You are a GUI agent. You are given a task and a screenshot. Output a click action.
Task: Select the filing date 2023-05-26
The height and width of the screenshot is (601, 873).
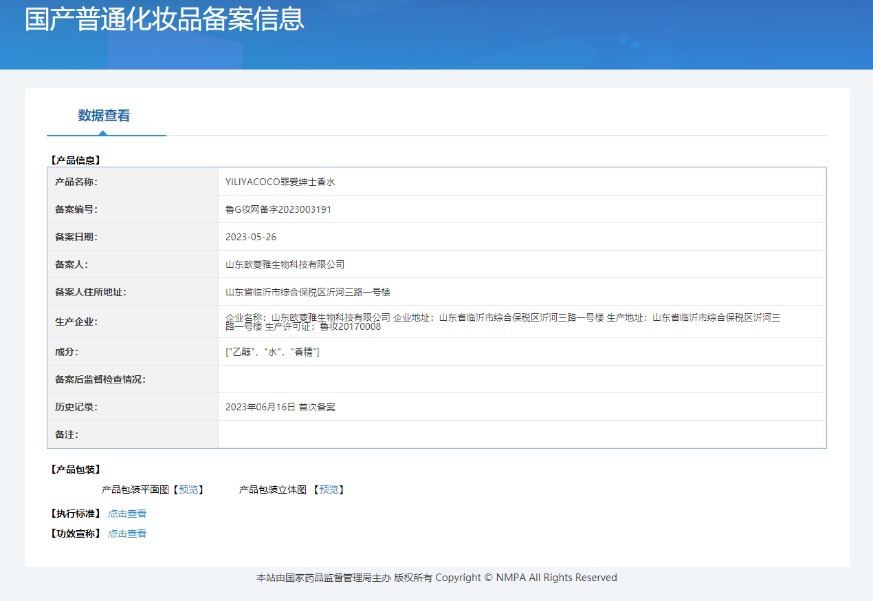coord(251,237)
